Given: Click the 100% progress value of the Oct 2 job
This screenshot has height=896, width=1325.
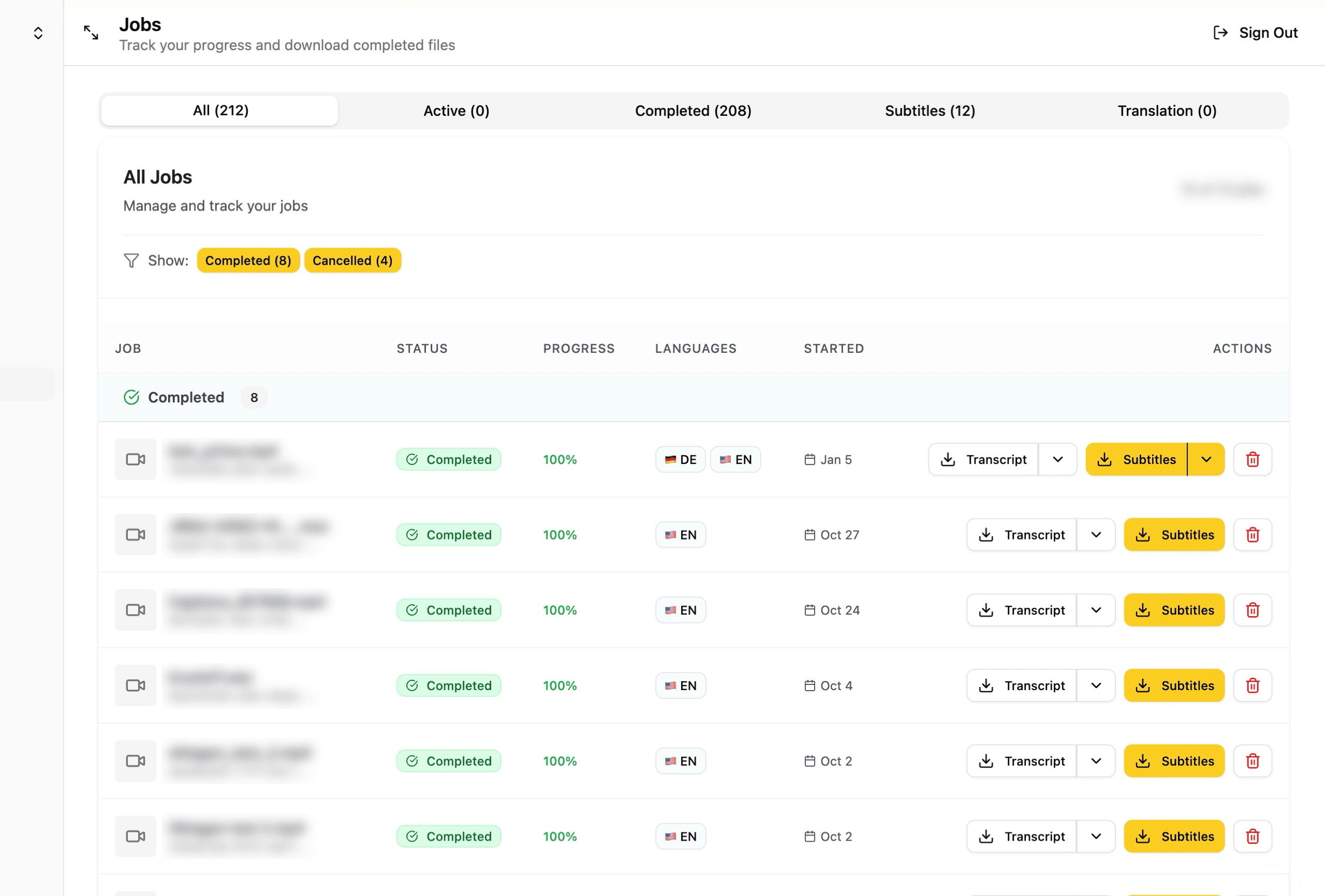Looking at the screenshot, I should tap(560, 761).
